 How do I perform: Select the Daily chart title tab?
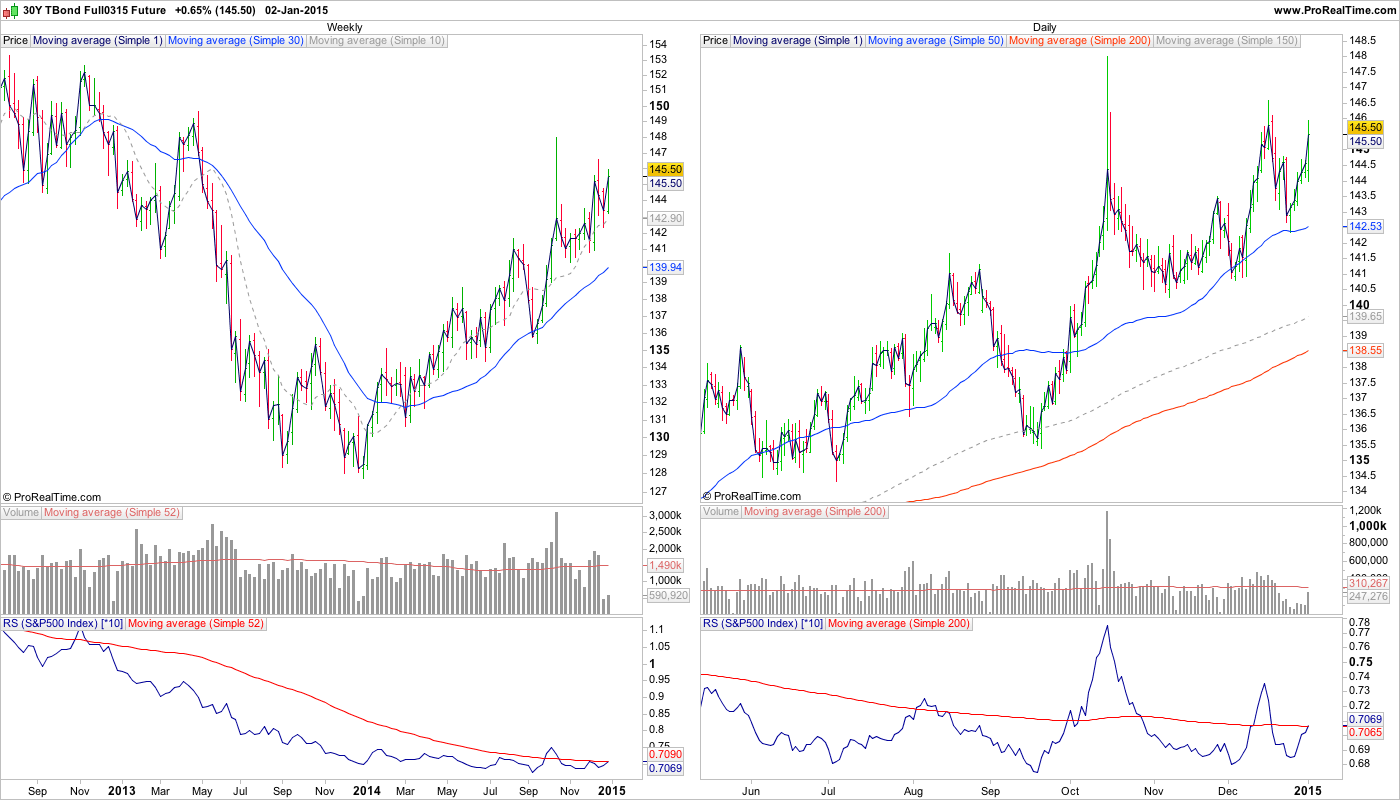[1044, 27]
